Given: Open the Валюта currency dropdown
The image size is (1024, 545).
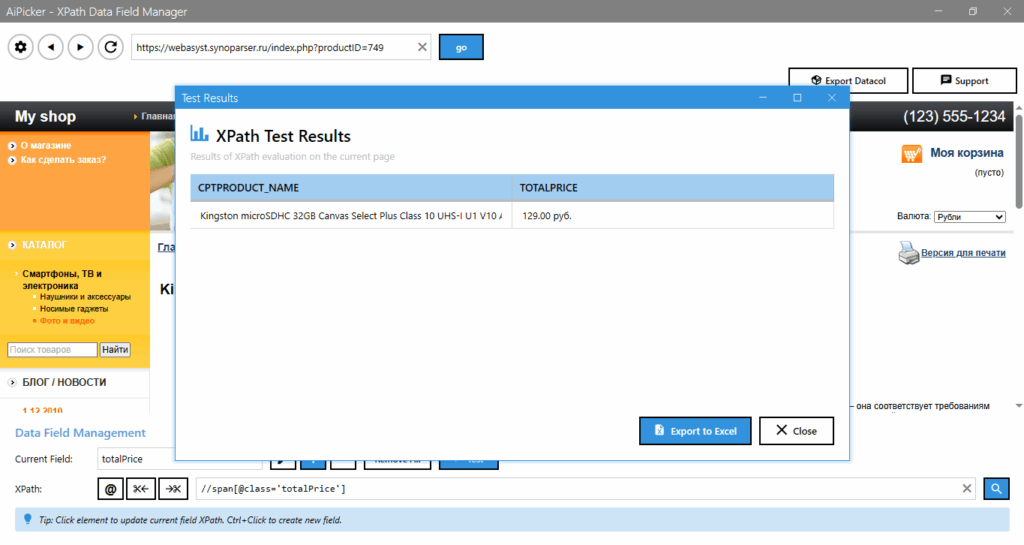Looking at the screenshot, I should (969, 217).
